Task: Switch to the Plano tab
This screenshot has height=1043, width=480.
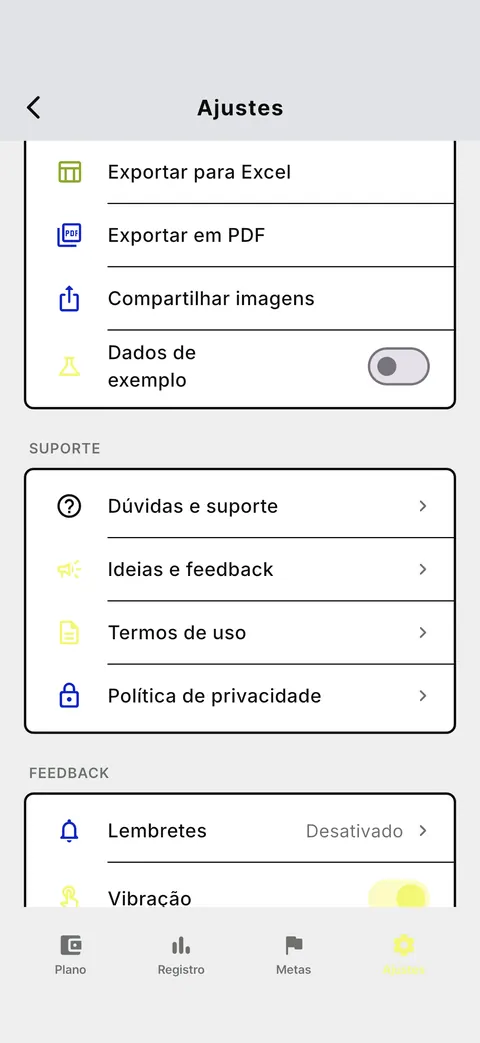Action: tap(70, 954)
